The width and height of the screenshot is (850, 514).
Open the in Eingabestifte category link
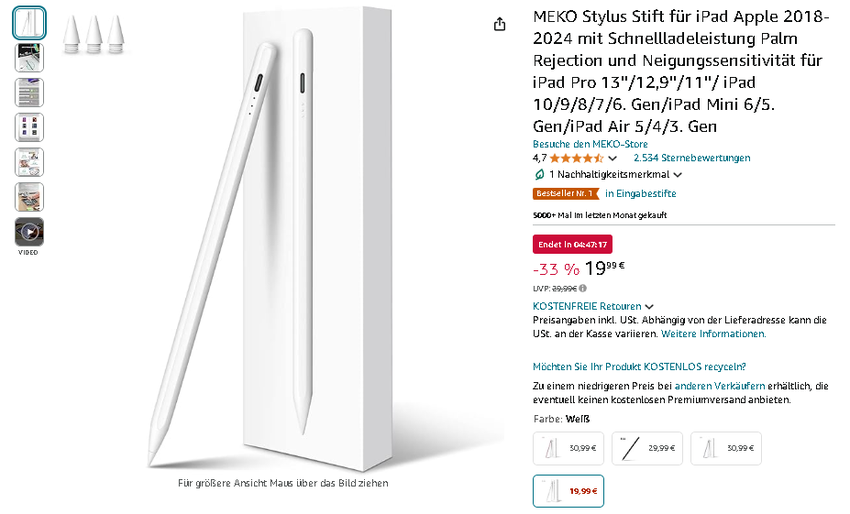coord(640,193)
